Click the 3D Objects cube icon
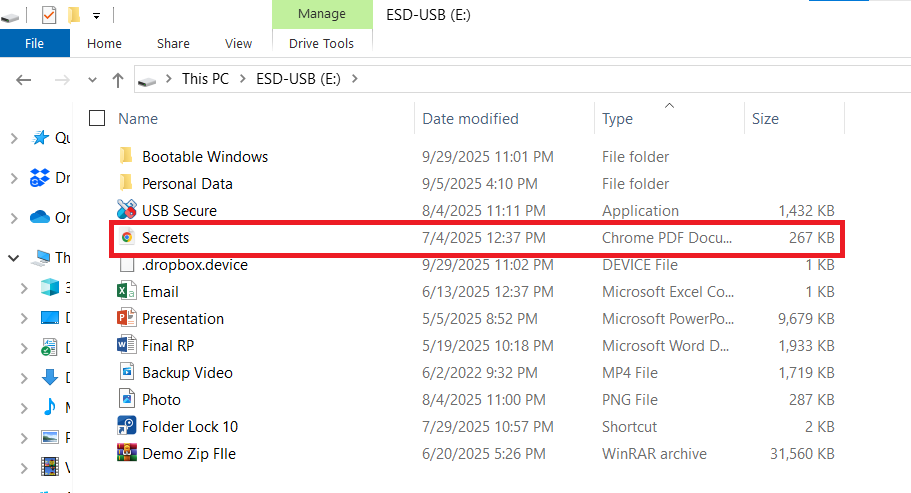This screenshot has width=911, height=493. (x=50, y=287)
